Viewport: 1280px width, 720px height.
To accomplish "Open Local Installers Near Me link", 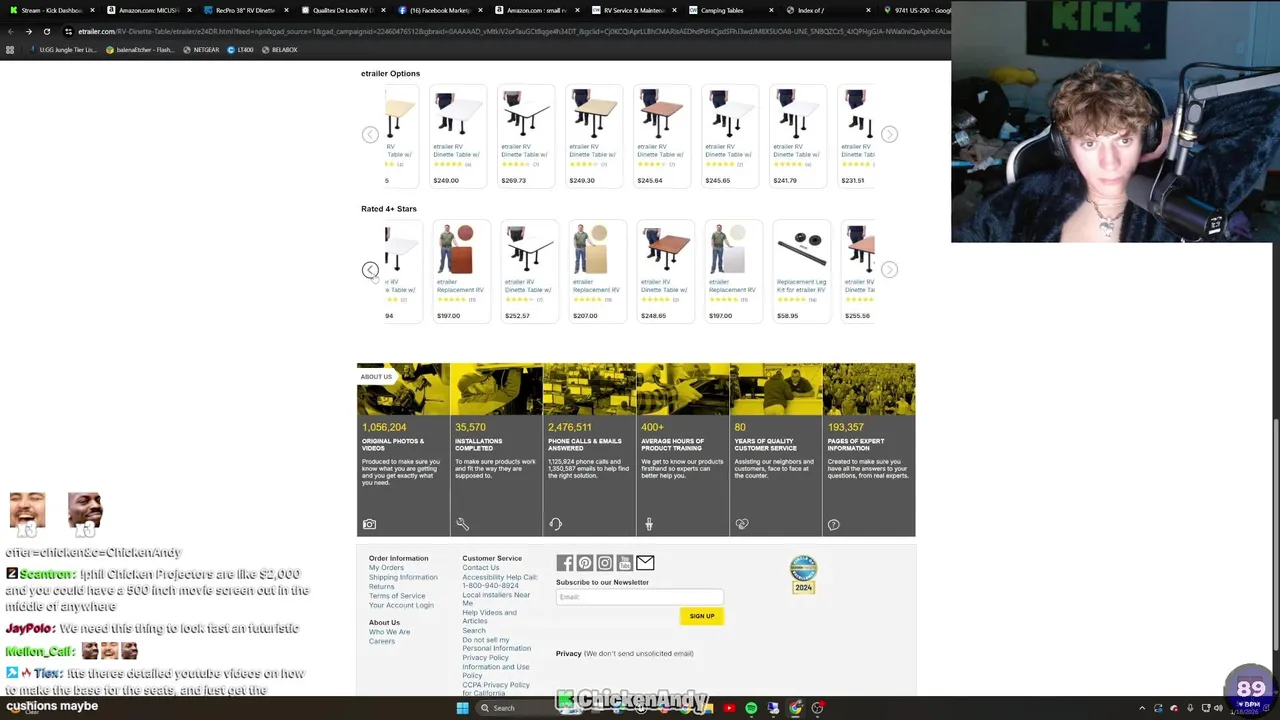I will [496, 599].
